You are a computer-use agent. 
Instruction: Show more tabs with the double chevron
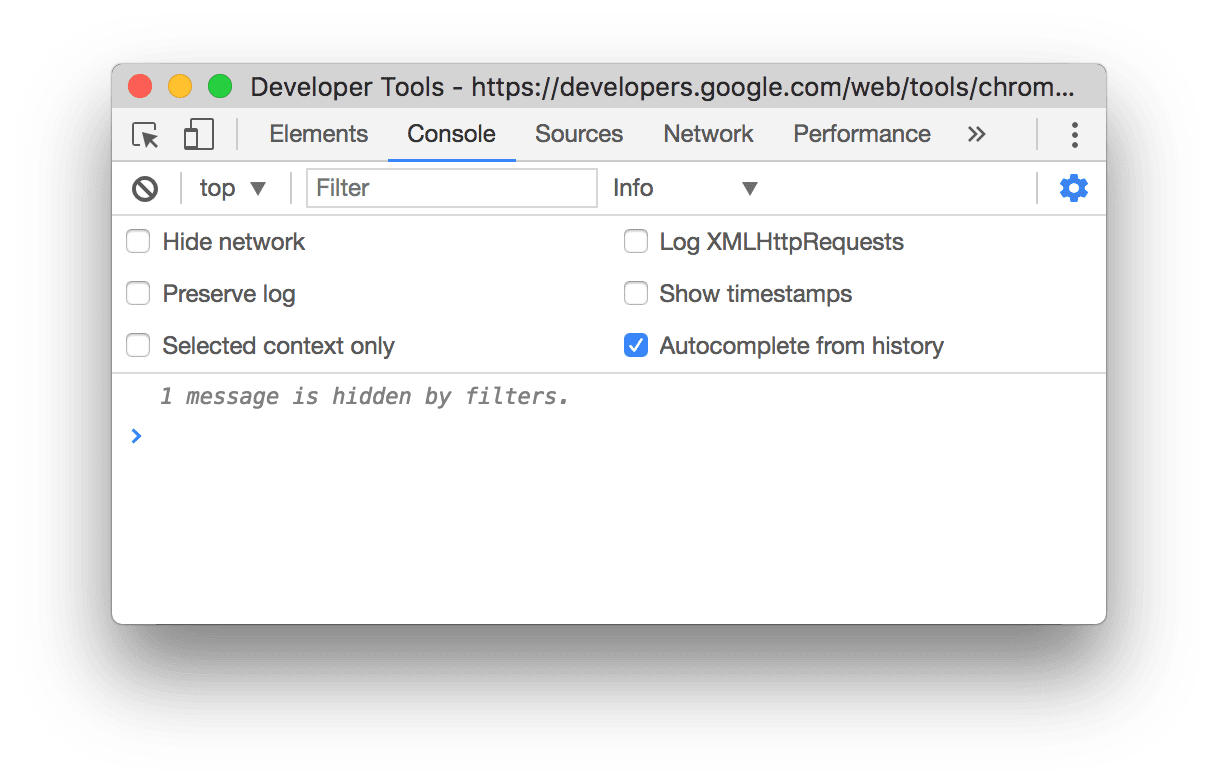pyautogui.click(x=976, y=135)
